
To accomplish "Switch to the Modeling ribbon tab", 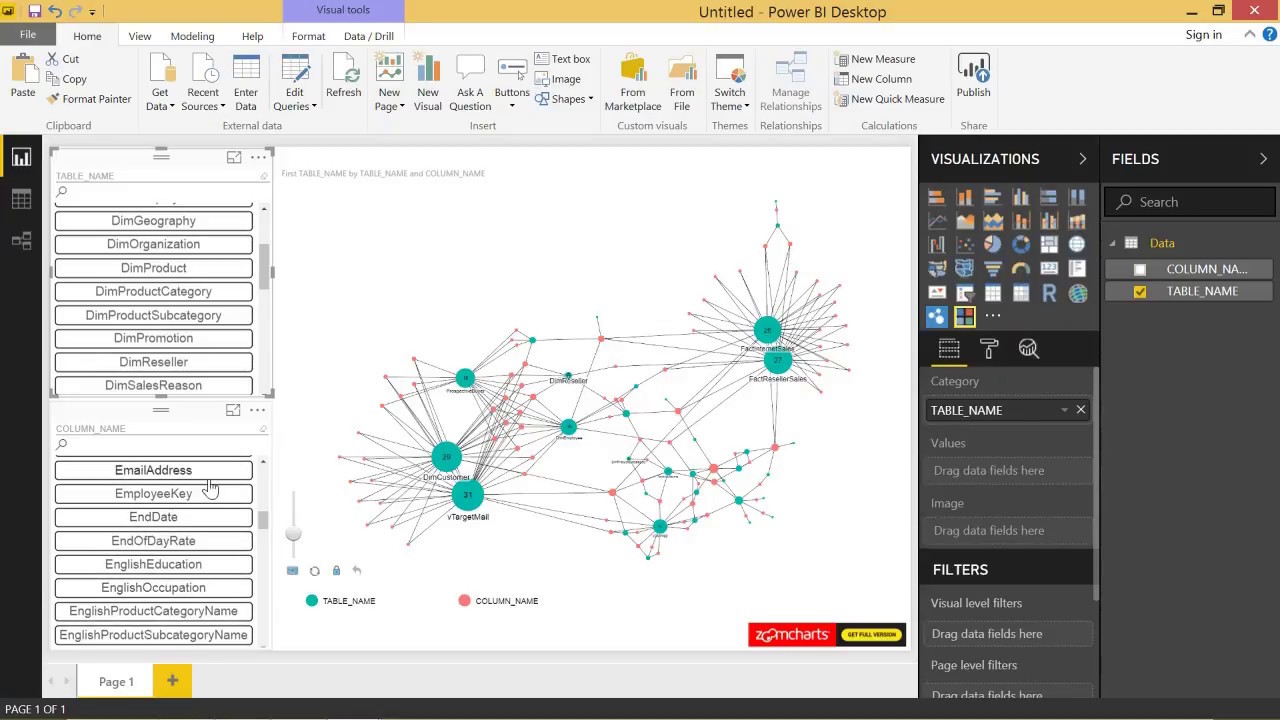I will (192, 36).
